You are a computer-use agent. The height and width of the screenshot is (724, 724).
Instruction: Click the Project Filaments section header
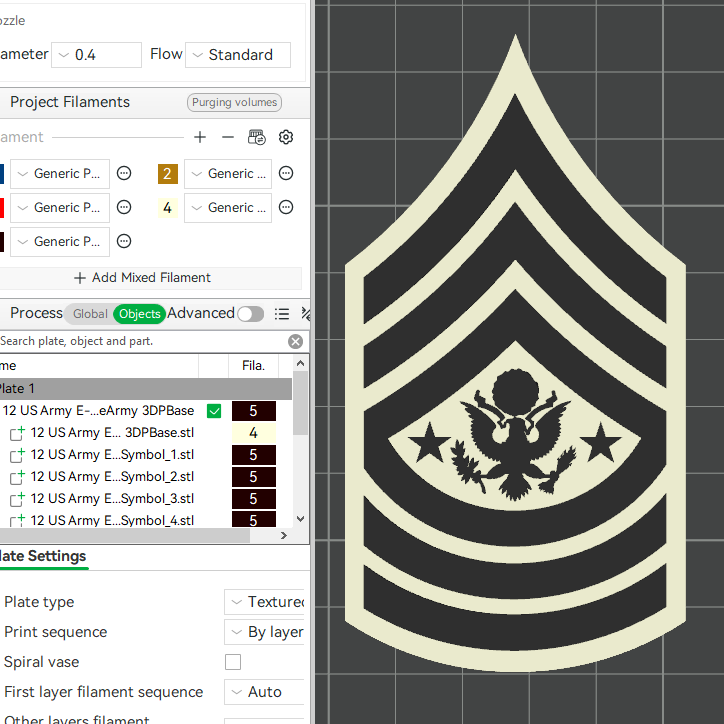click(70, 102)
